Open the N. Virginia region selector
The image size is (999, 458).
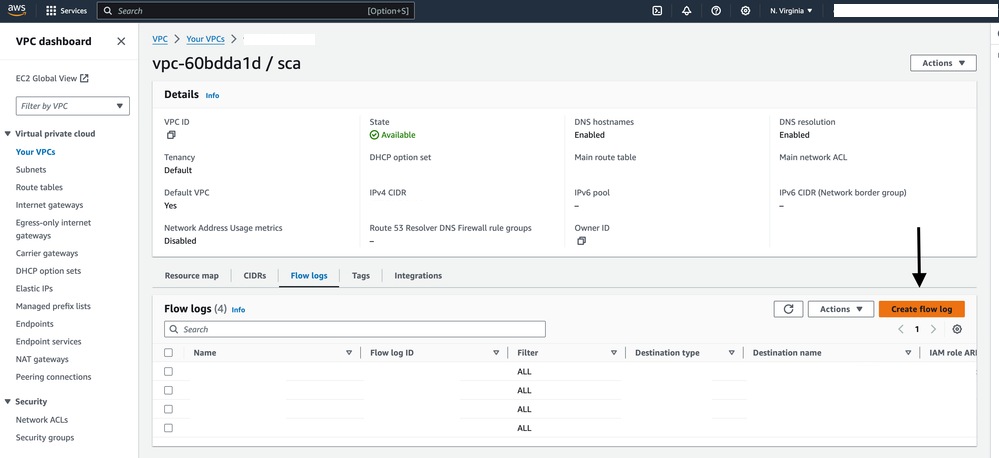coord(791,11)
